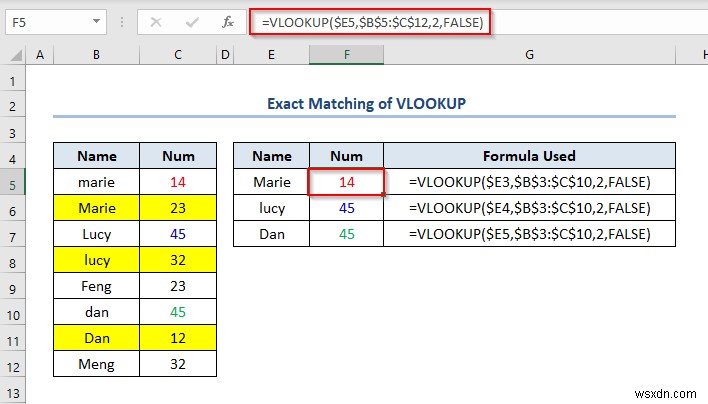
Task: Open the Insert Function fx icon
Action: [228, 22]
